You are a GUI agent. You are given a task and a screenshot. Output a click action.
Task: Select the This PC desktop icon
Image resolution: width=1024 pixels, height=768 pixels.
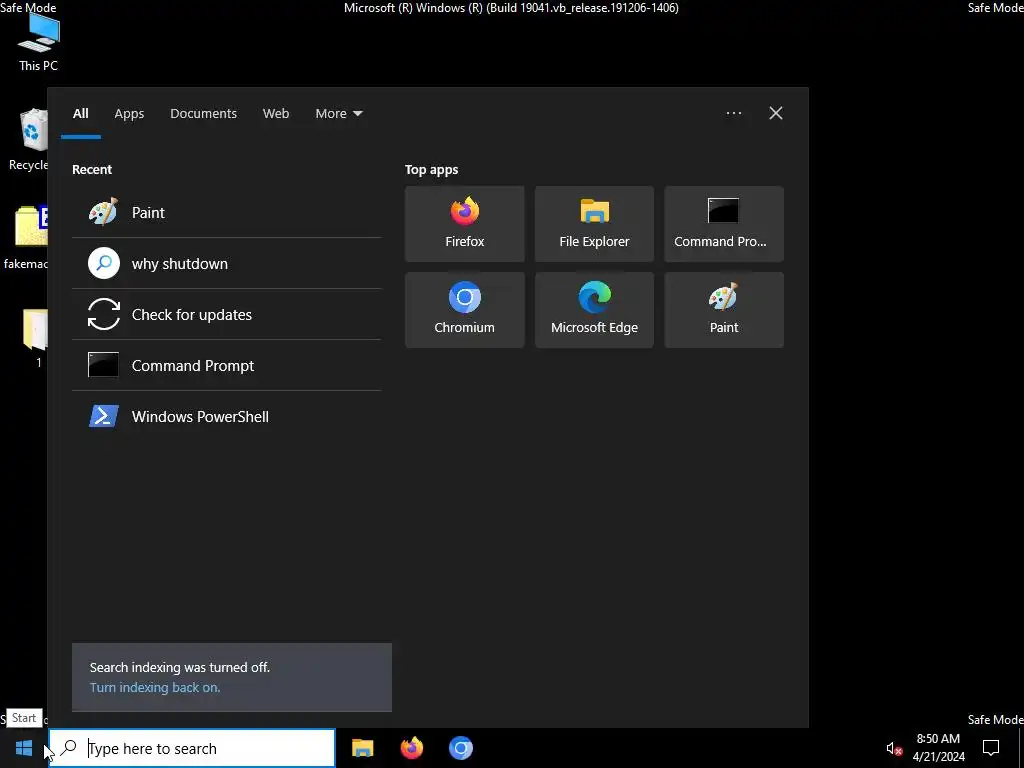tap(39, 42)
